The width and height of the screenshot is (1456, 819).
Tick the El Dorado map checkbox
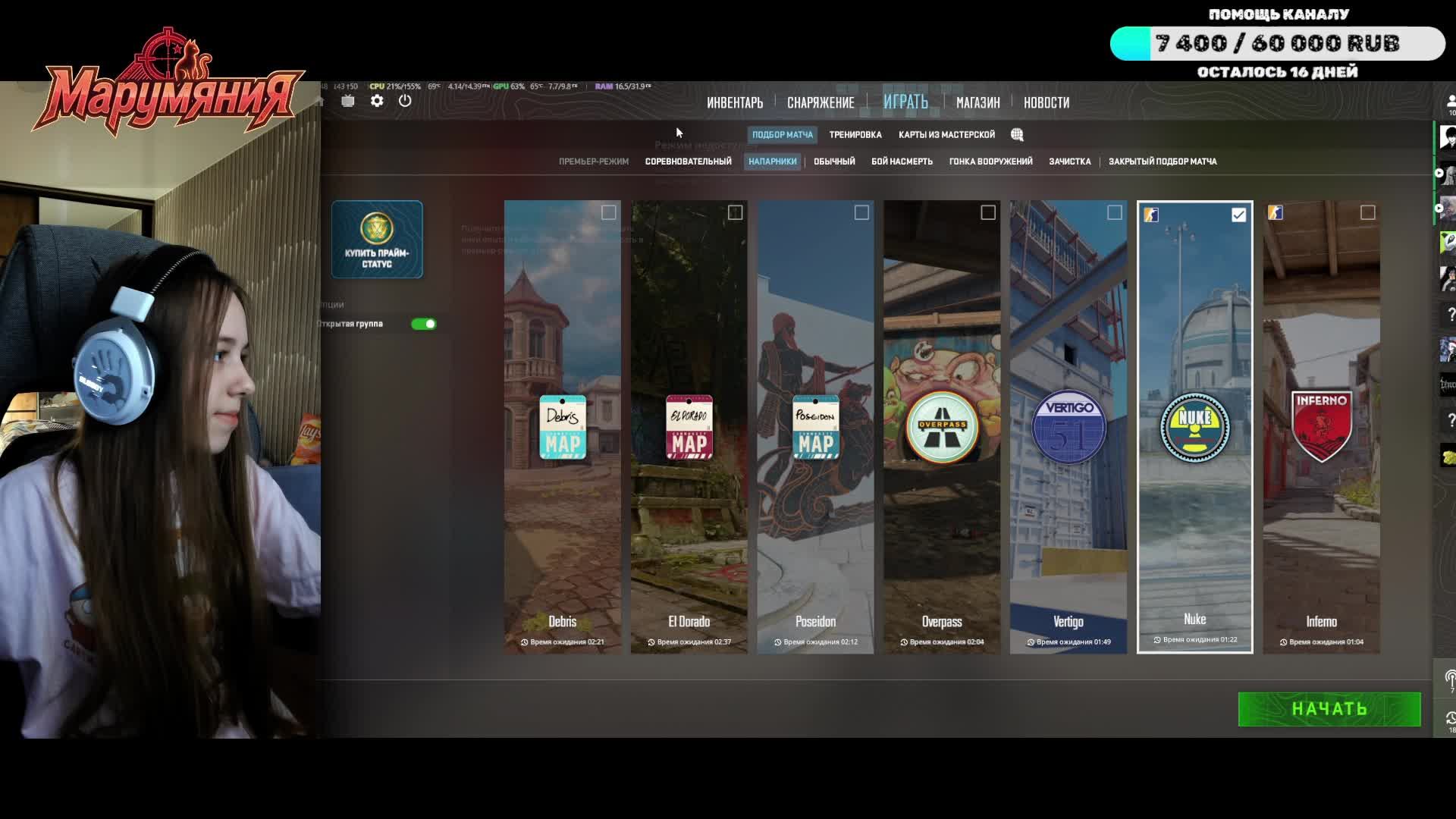[x=735, y=212]
